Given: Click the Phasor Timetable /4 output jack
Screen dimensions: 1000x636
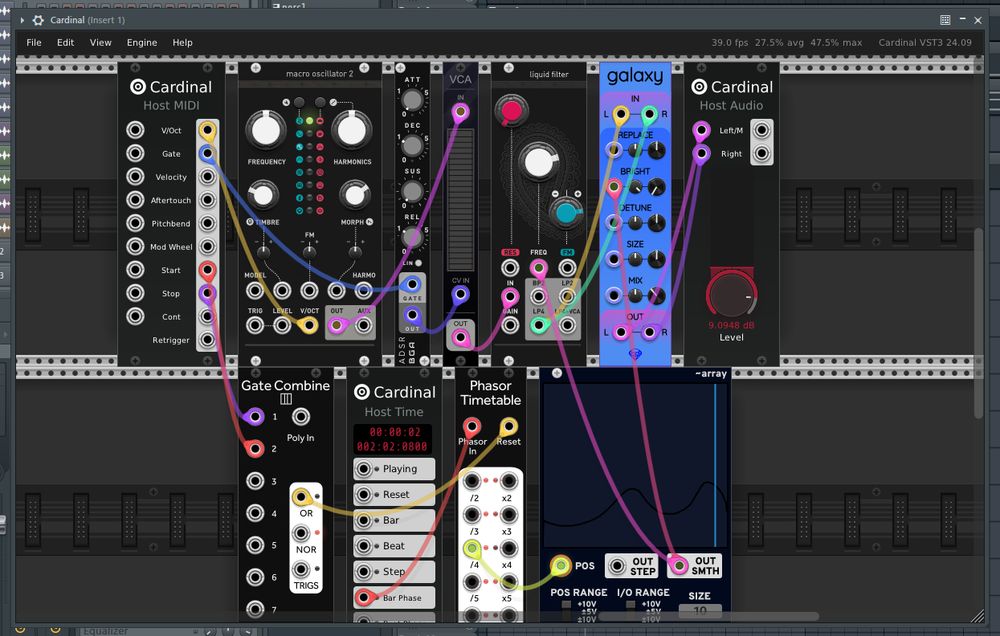Looking at the screenshot, I should tap(472, 548).
